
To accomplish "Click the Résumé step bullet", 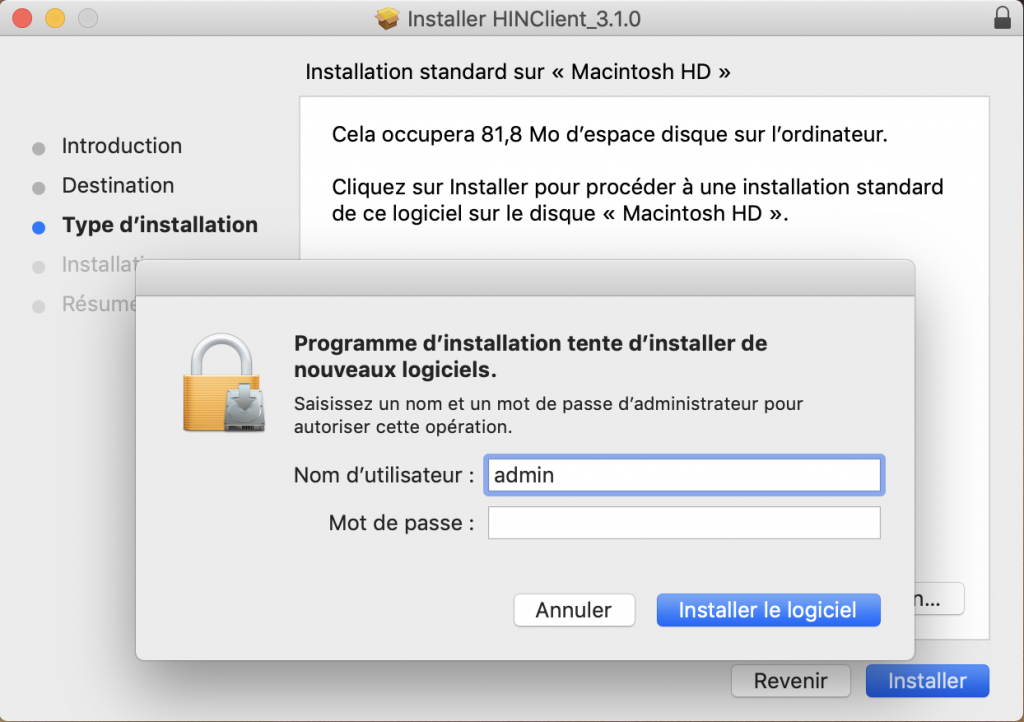I will (39, 307).
